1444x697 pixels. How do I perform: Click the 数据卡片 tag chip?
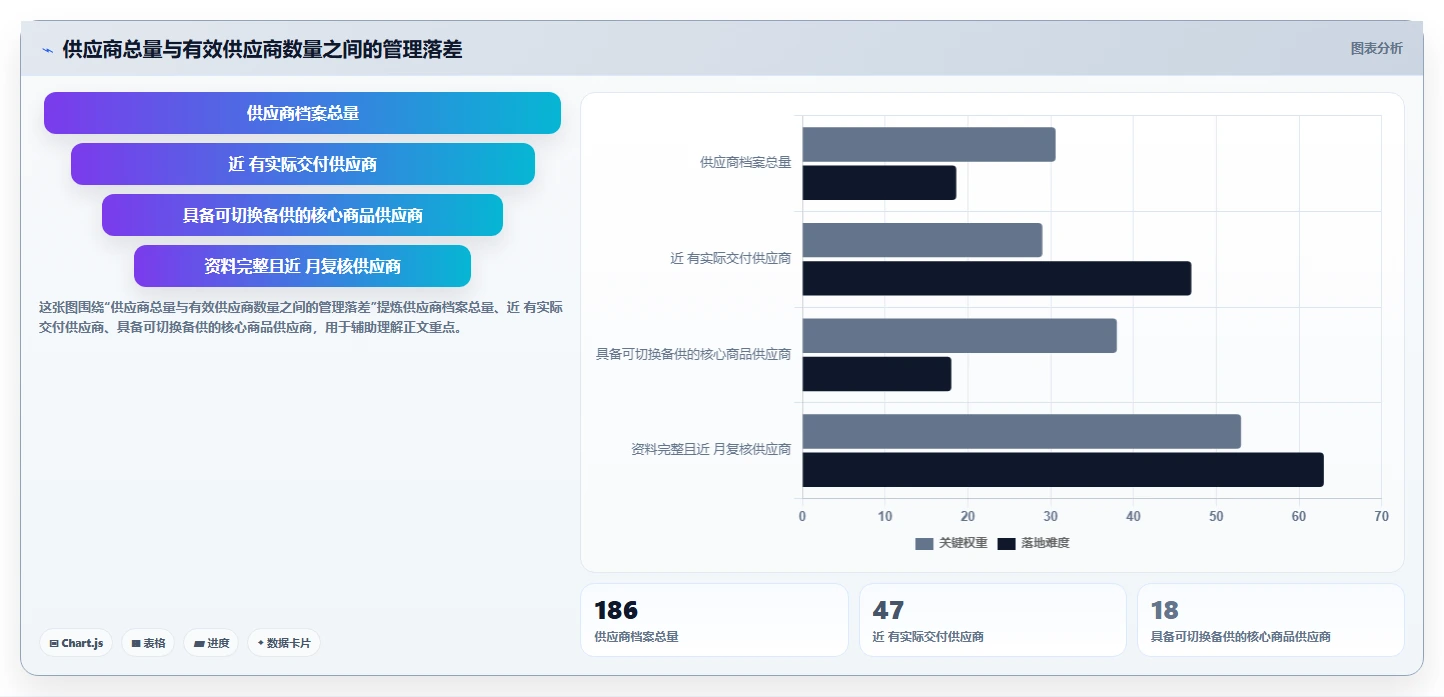[x=284, y=643]
